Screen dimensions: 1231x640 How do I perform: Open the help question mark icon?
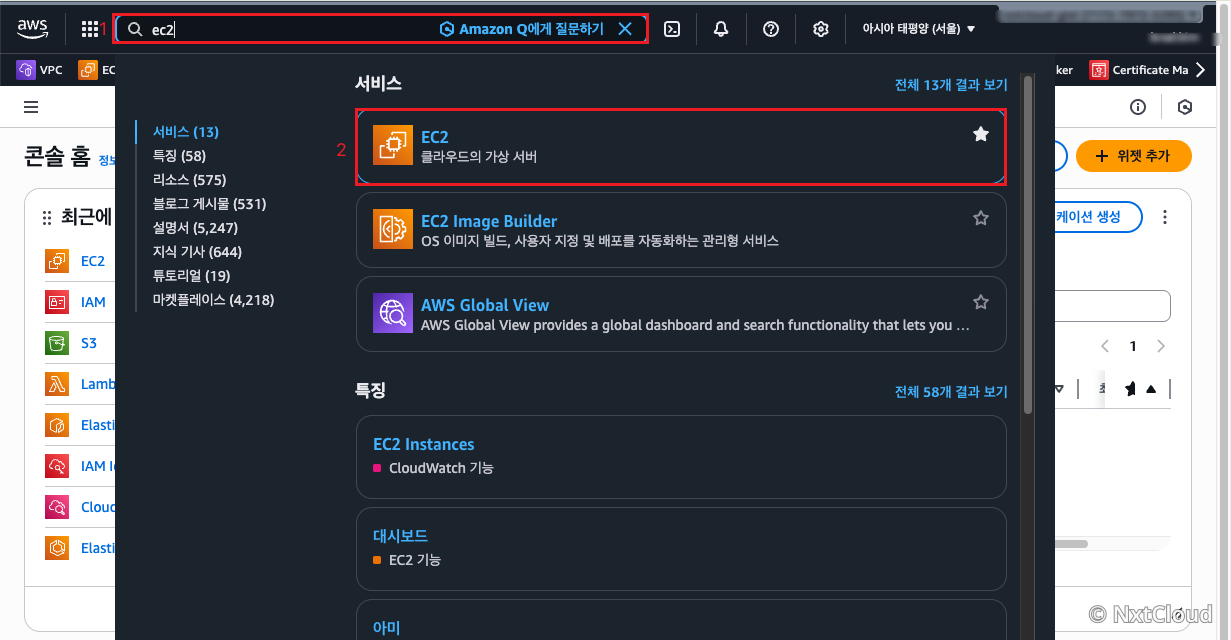[771, 29]
